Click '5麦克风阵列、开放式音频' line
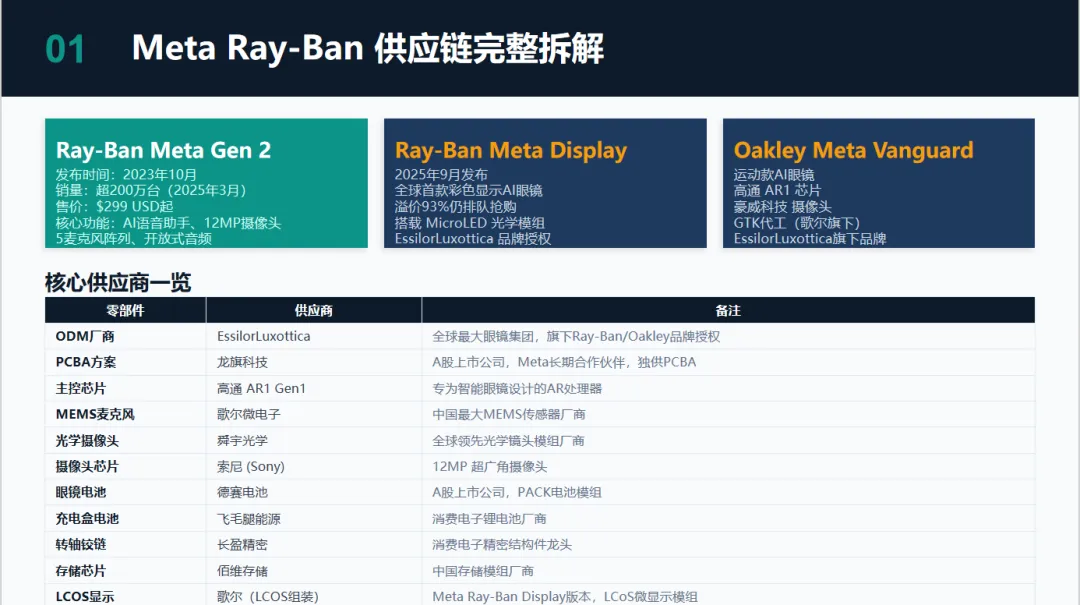Viewport: 1080px width, 605px height. pos(134,238)
